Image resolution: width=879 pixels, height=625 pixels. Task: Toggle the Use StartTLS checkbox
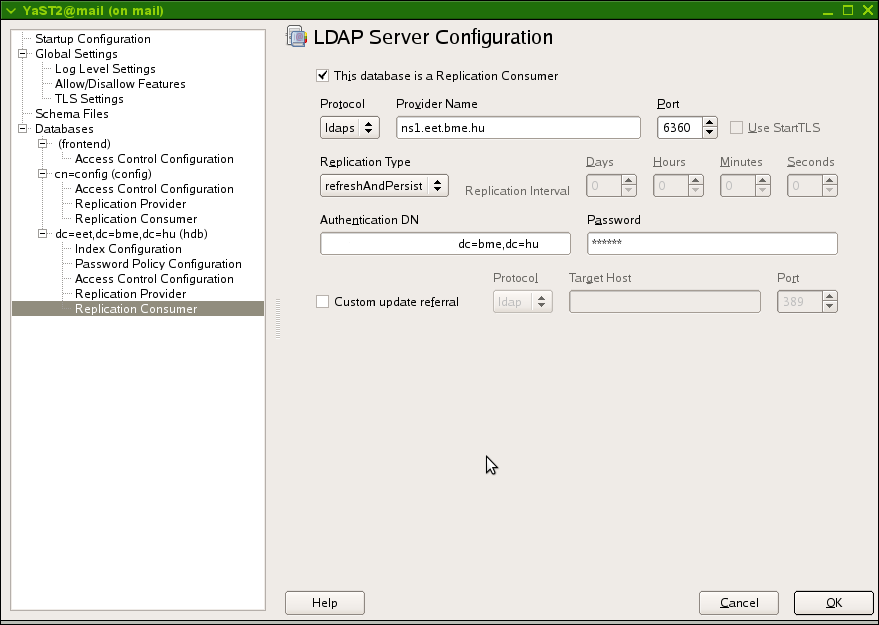pyautogui.click(x=737, y=128)
